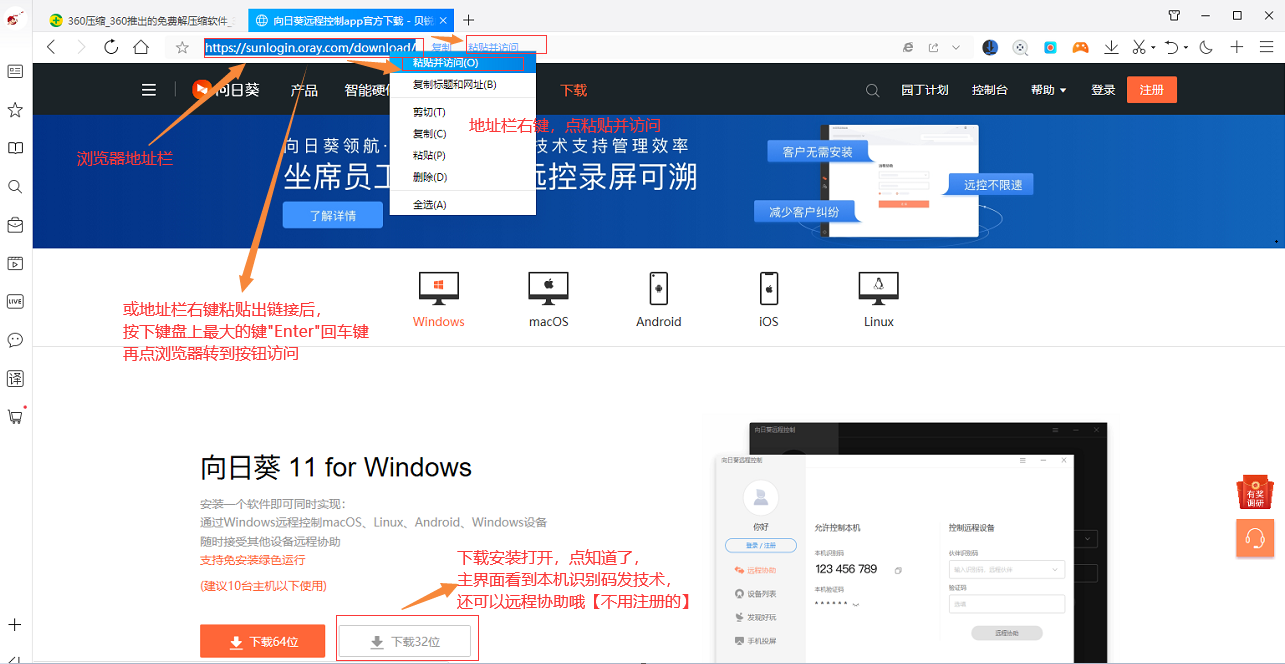
Task: Click the undo closed tab icon
Action: [1173, 47]
